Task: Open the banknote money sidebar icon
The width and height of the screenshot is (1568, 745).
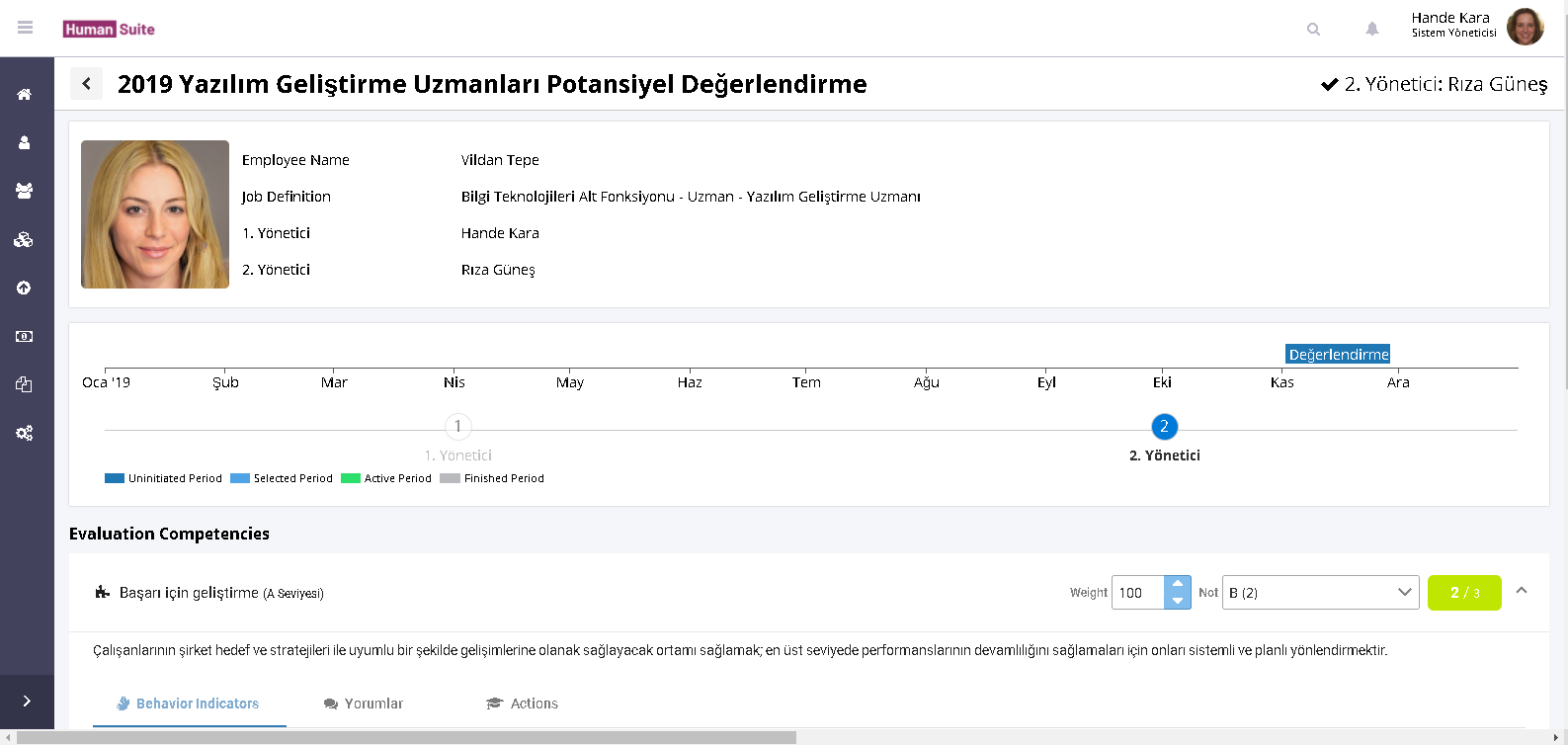Action: click(25, 336)
